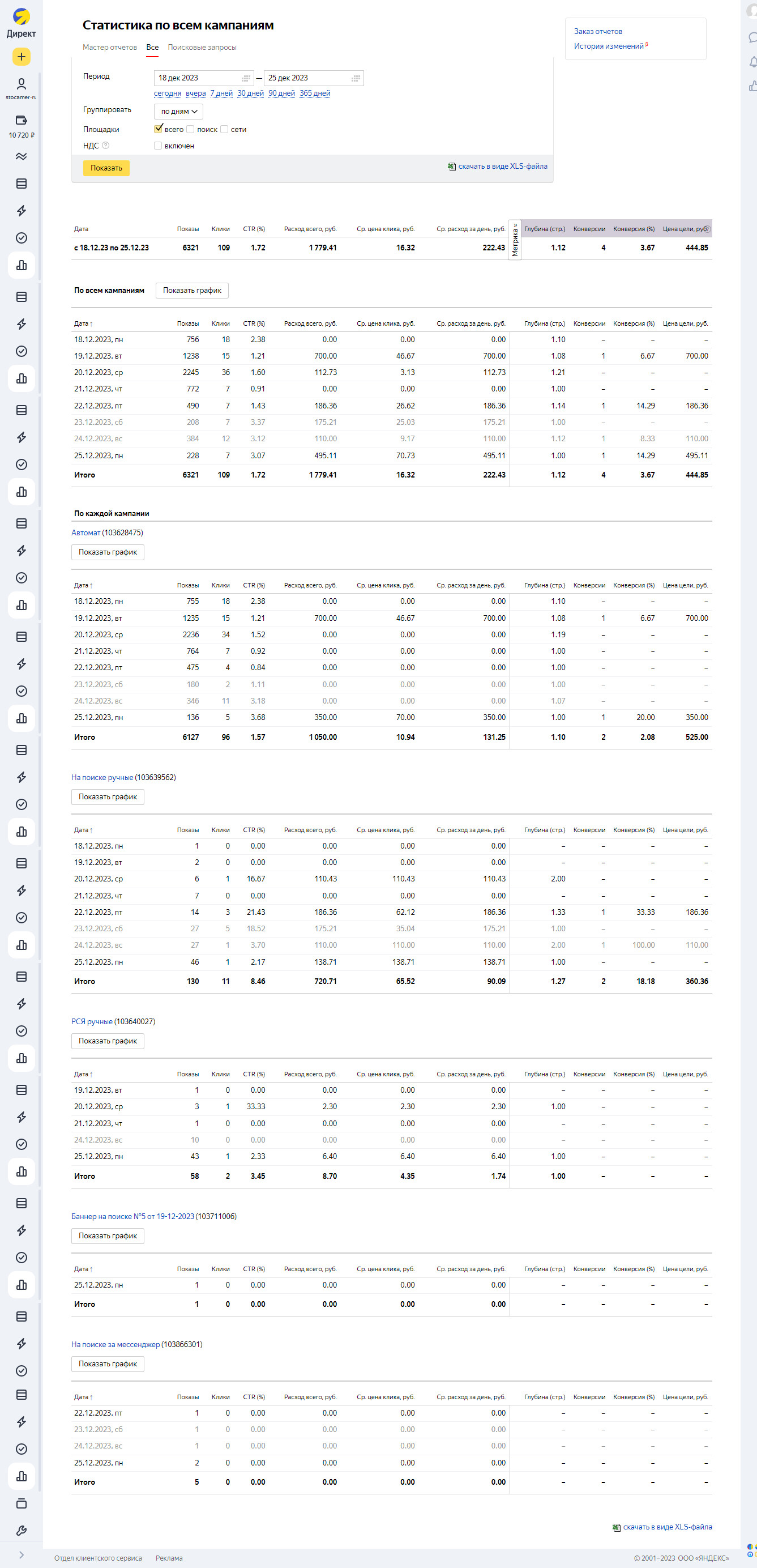Image resolution: width=757 pixels, height=1568 pixels.
Task: Enable the сети placements checkbox
Action: coord(225,129)
